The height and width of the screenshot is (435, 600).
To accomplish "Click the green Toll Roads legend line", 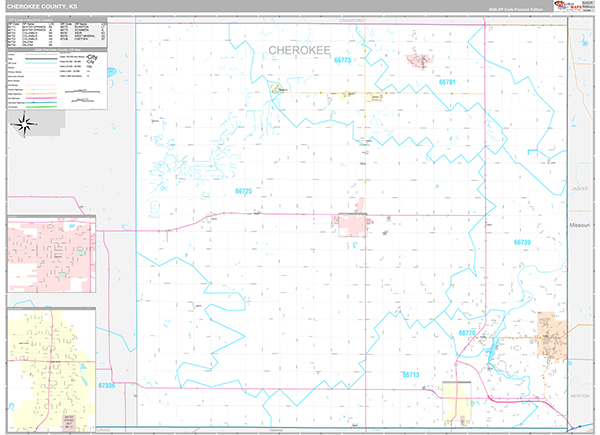I will pyautogui.click(x=41, y=107).
